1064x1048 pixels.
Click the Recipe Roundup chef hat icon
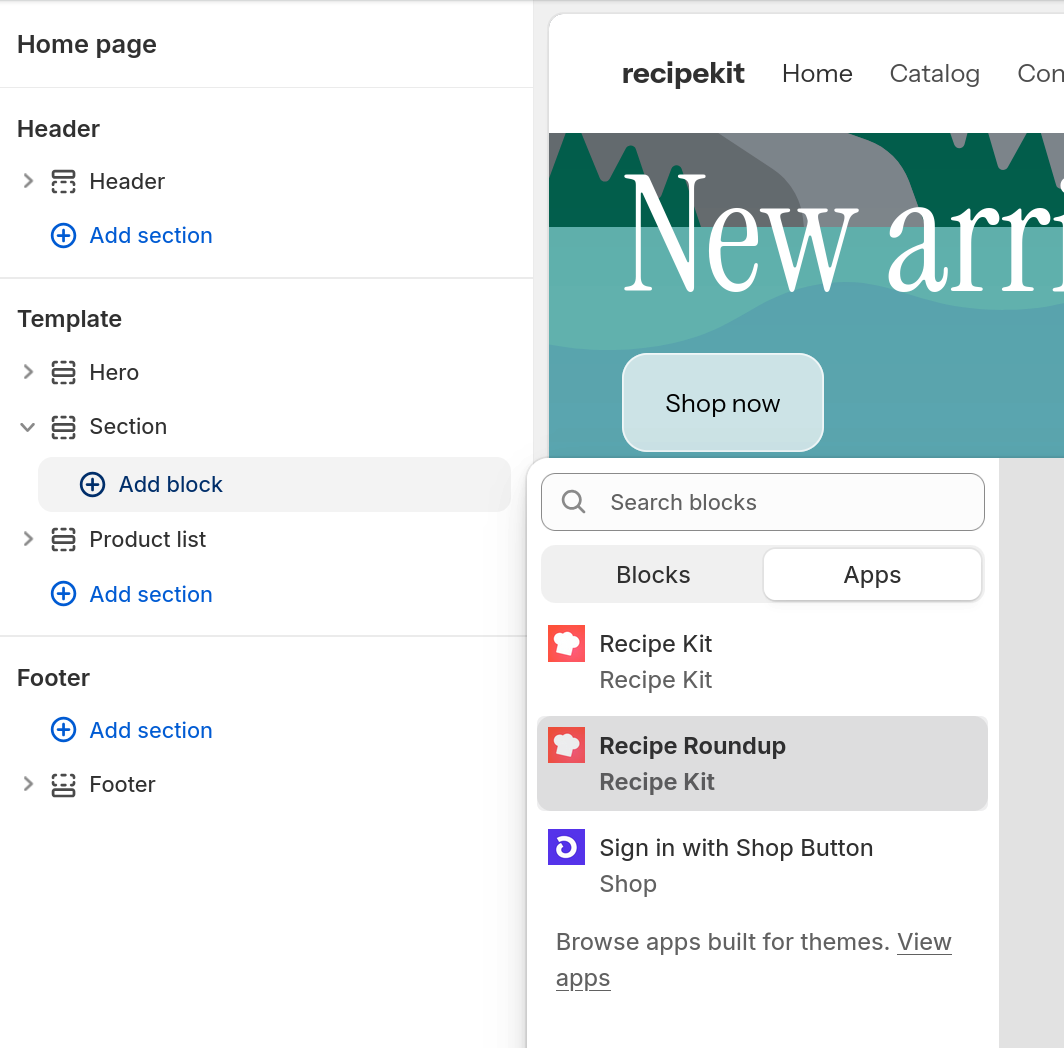point(567,745)
